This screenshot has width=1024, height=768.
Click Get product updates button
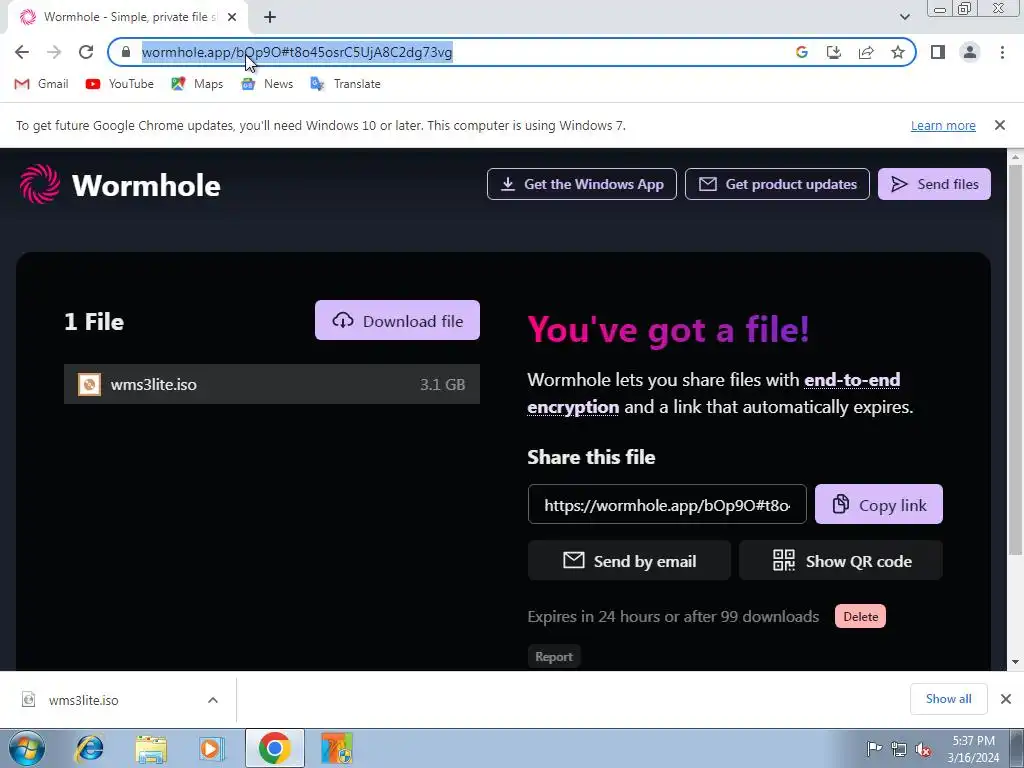click(x=777, y=184)
